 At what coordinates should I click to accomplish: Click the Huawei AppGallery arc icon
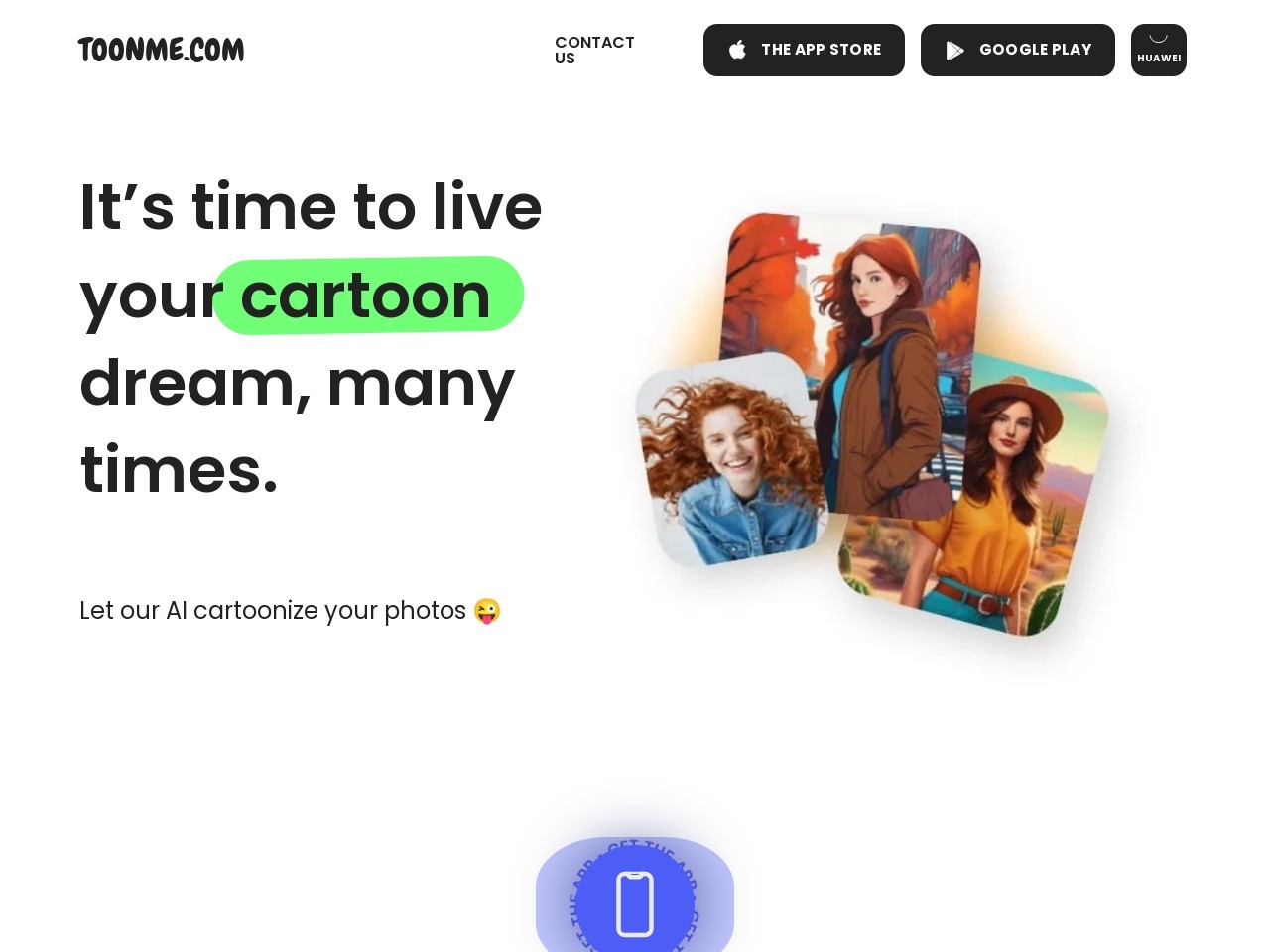tap(1158, 39)
